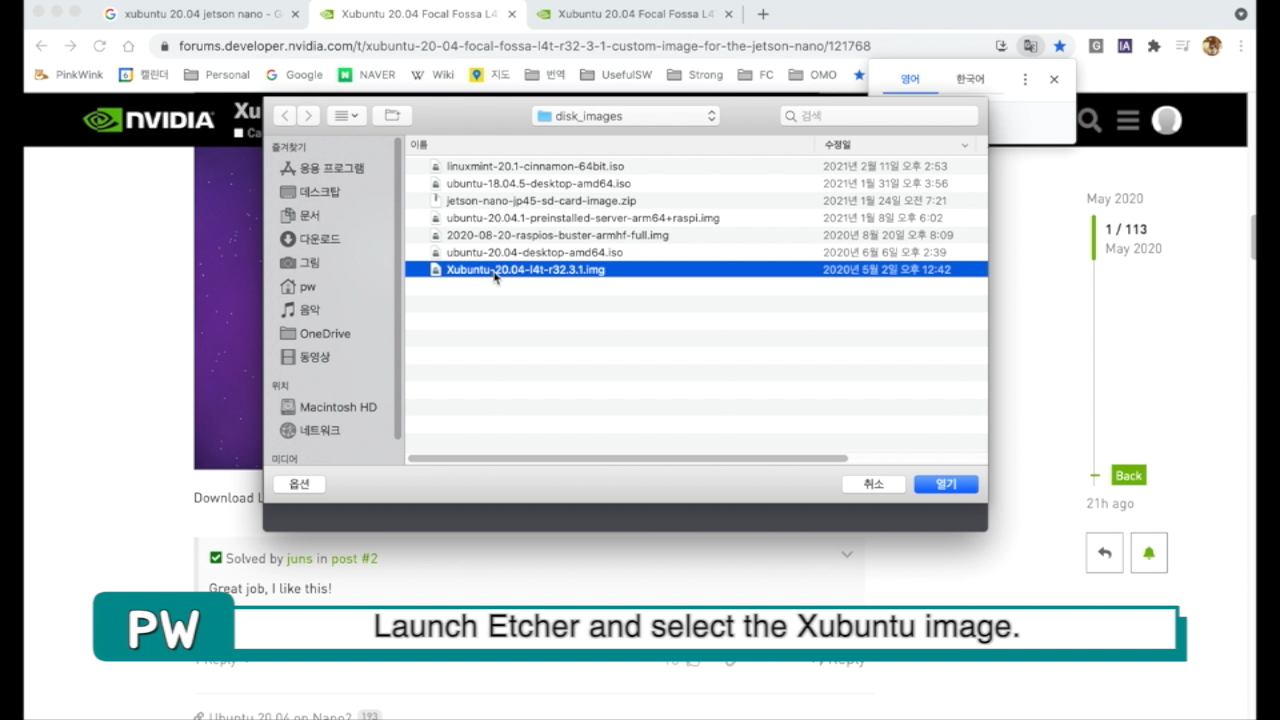Open the NAVER bookmark
The image size is (1280, 720).
(x=367, y=75)
